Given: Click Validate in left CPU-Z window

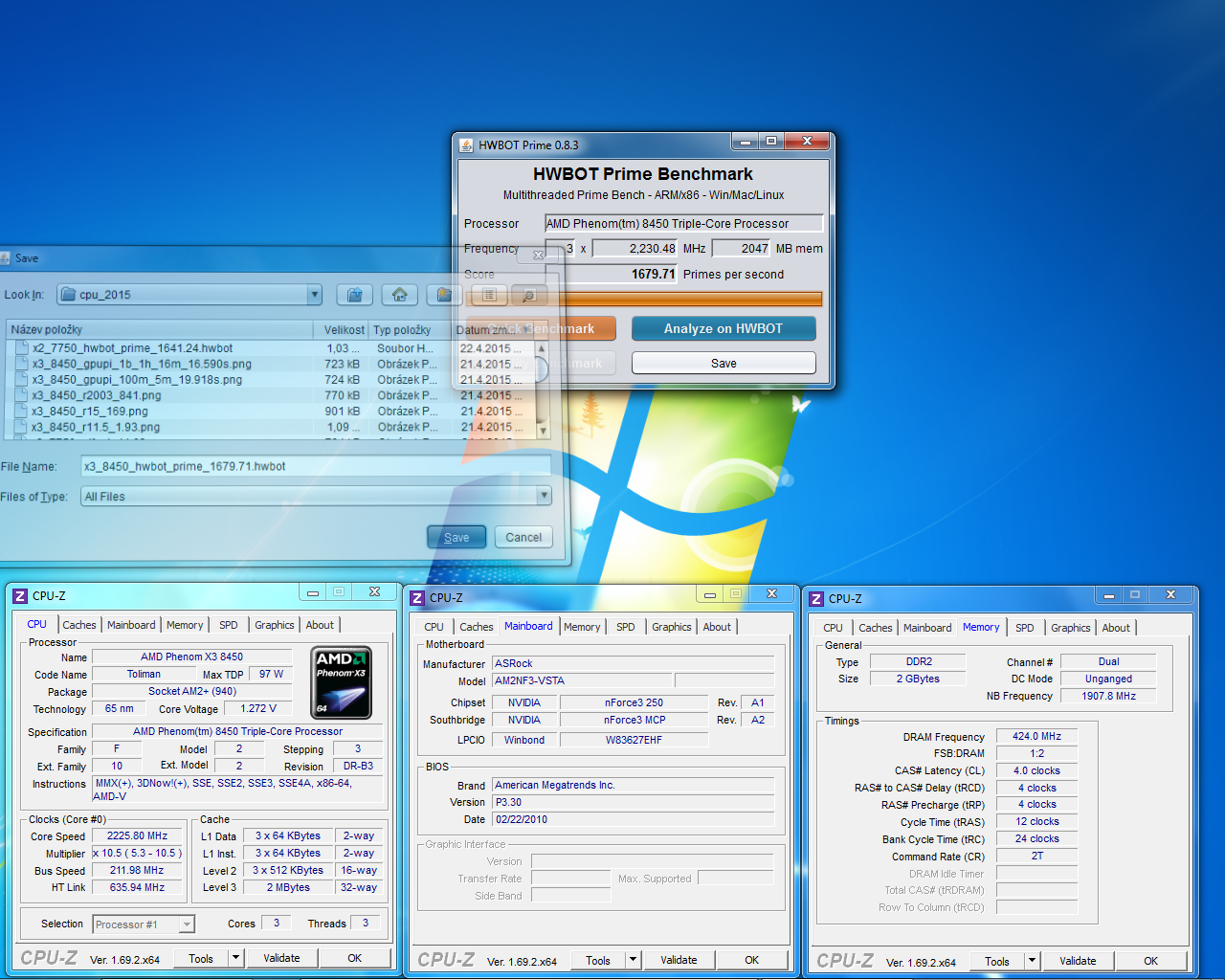Looking at the screenshot, I should pyautogui.click(x=281, y=958).
